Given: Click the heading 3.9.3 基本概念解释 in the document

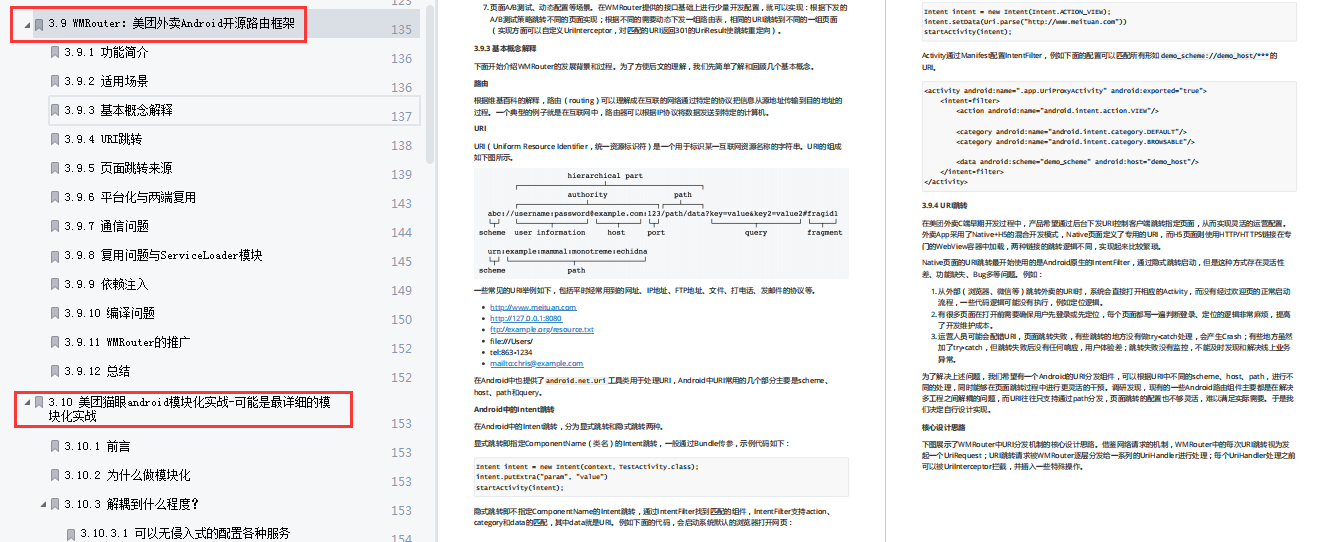Looking at the screenshot, I should point(505,48).
